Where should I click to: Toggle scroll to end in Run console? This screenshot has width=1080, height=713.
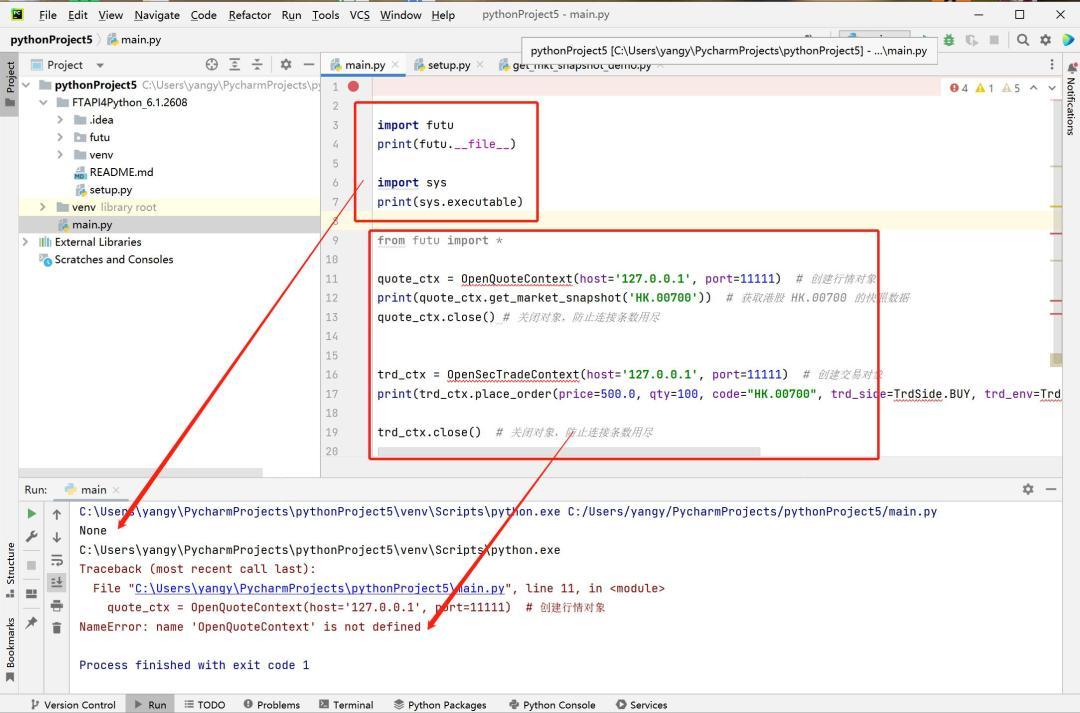point(57,582)
